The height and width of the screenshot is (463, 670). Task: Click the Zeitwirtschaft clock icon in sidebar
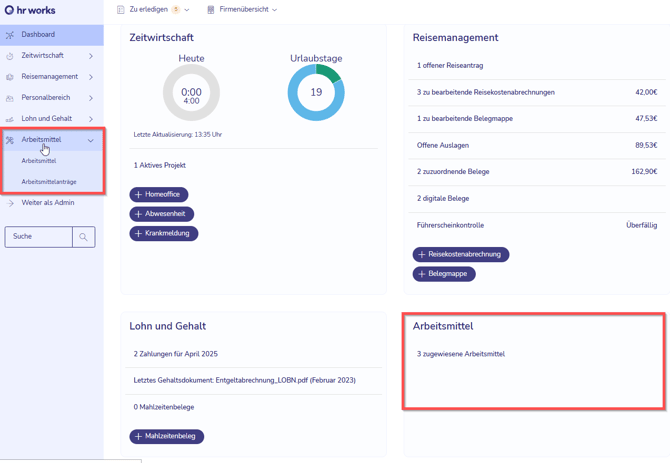point(10,56)
